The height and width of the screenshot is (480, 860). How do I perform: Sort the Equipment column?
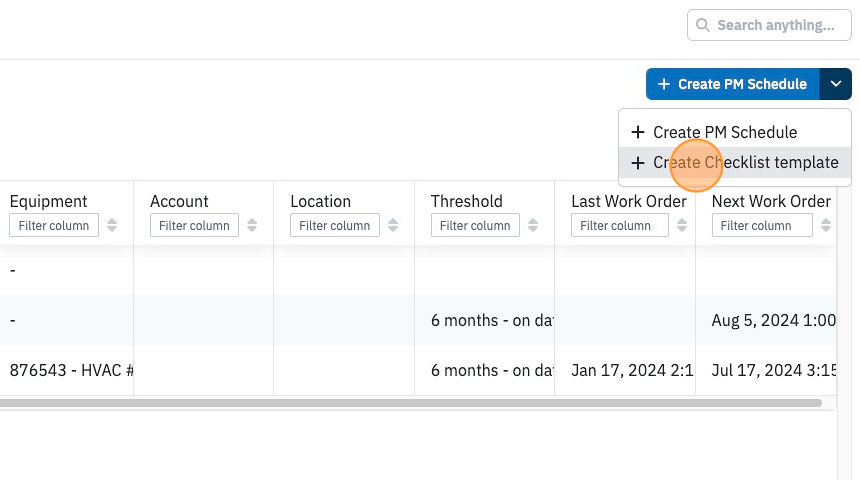click(x=112, y=225)
